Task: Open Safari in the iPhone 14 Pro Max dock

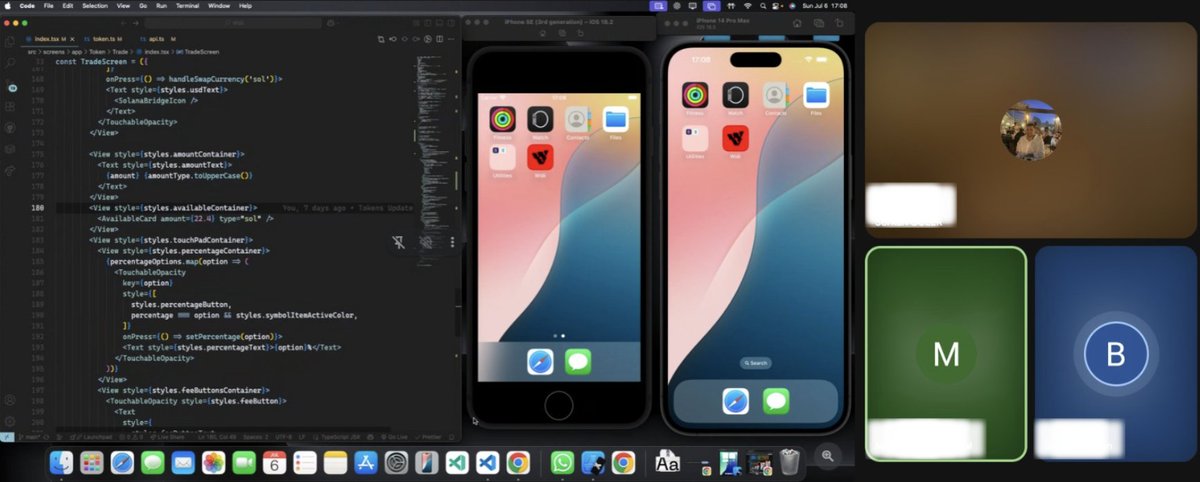Action: tap(735, 401)
